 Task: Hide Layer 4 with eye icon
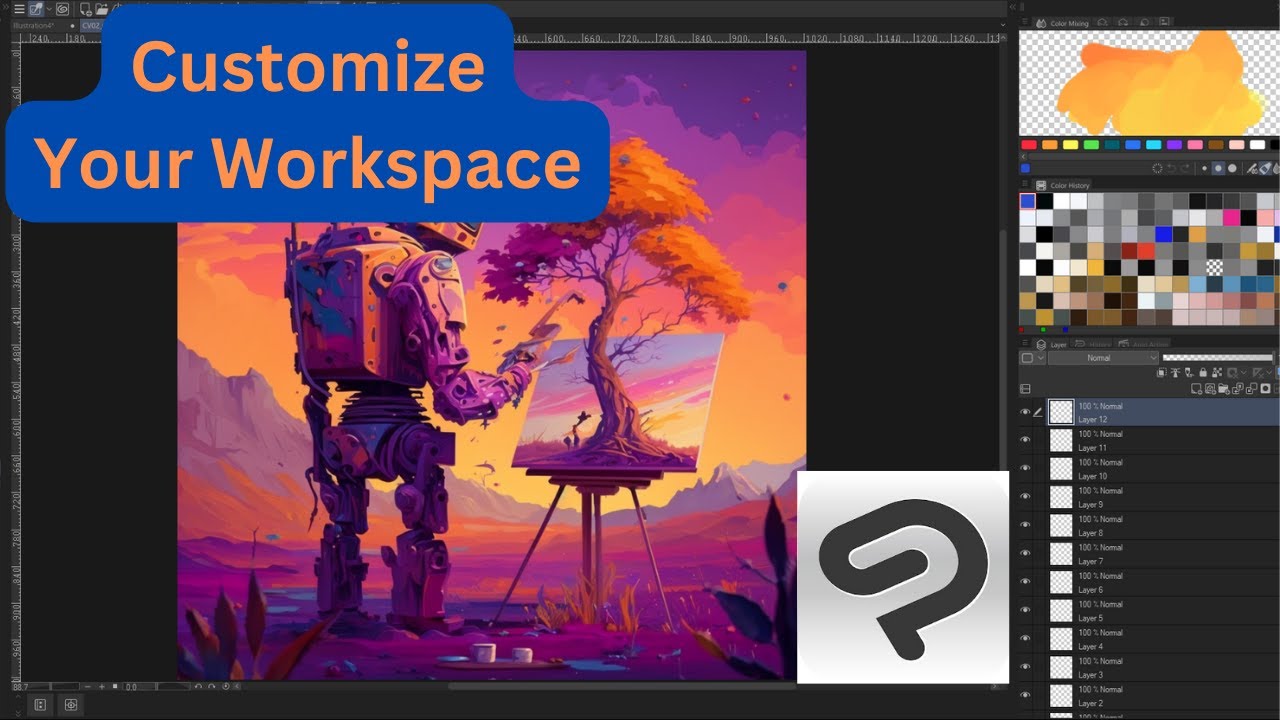1025,638
